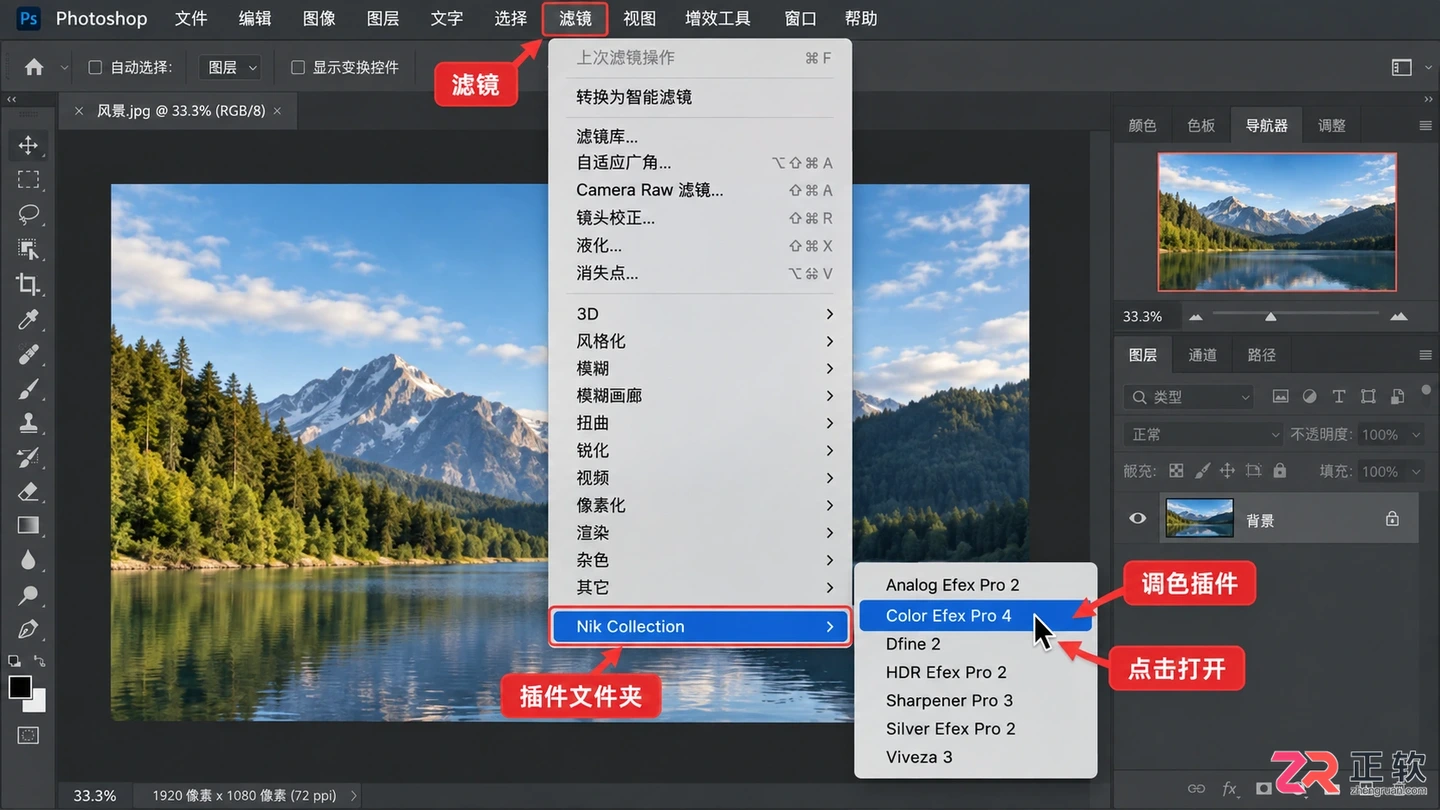The height and width of the screenshot is (810, 1440).
Task: Open the 模糊 filter submenu
Action: point(700,369)
